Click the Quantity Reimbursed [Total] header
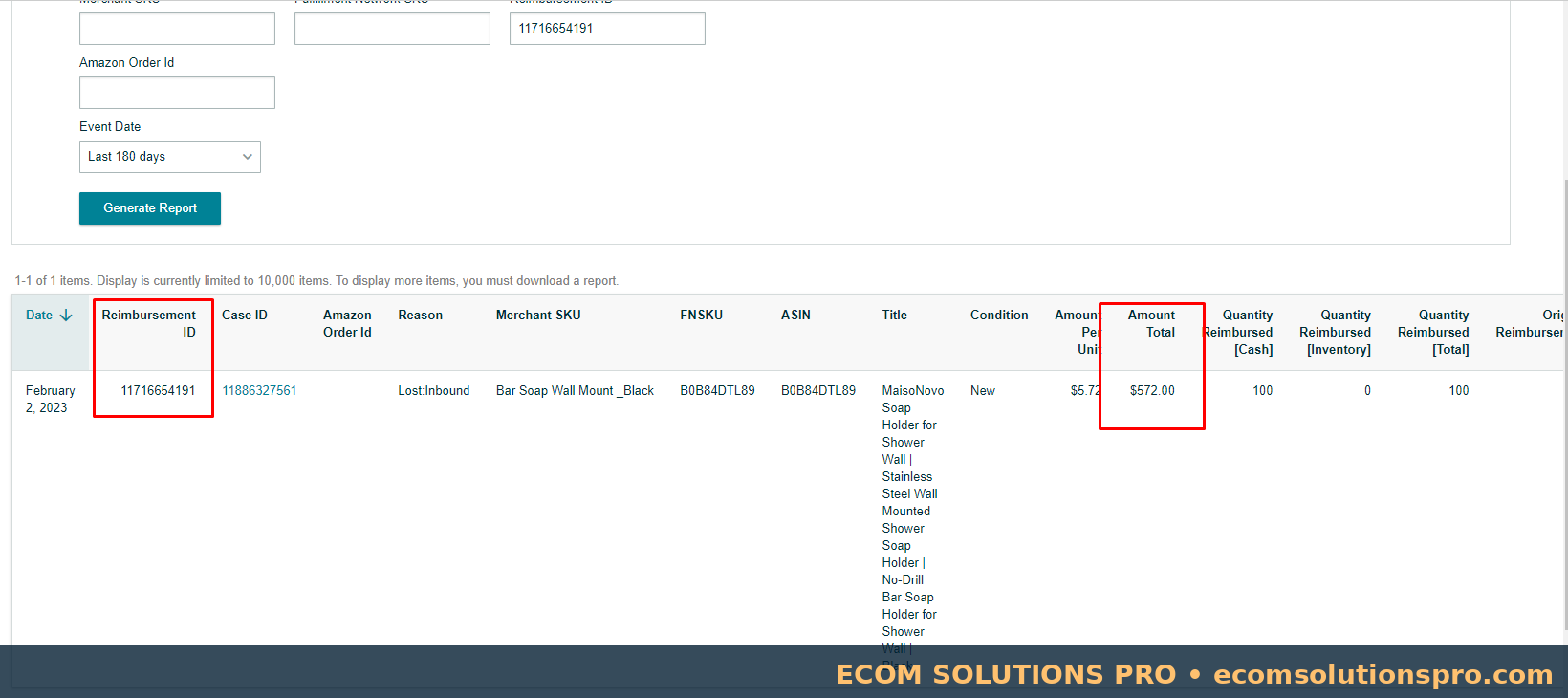Viewport: 1568px width, 698px height. 1433,332
